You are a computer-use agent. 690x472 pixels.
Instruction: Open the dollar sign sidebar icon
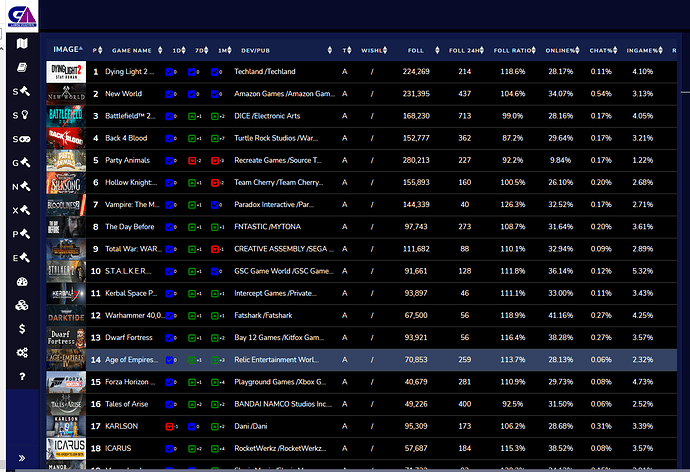point(22,329)
